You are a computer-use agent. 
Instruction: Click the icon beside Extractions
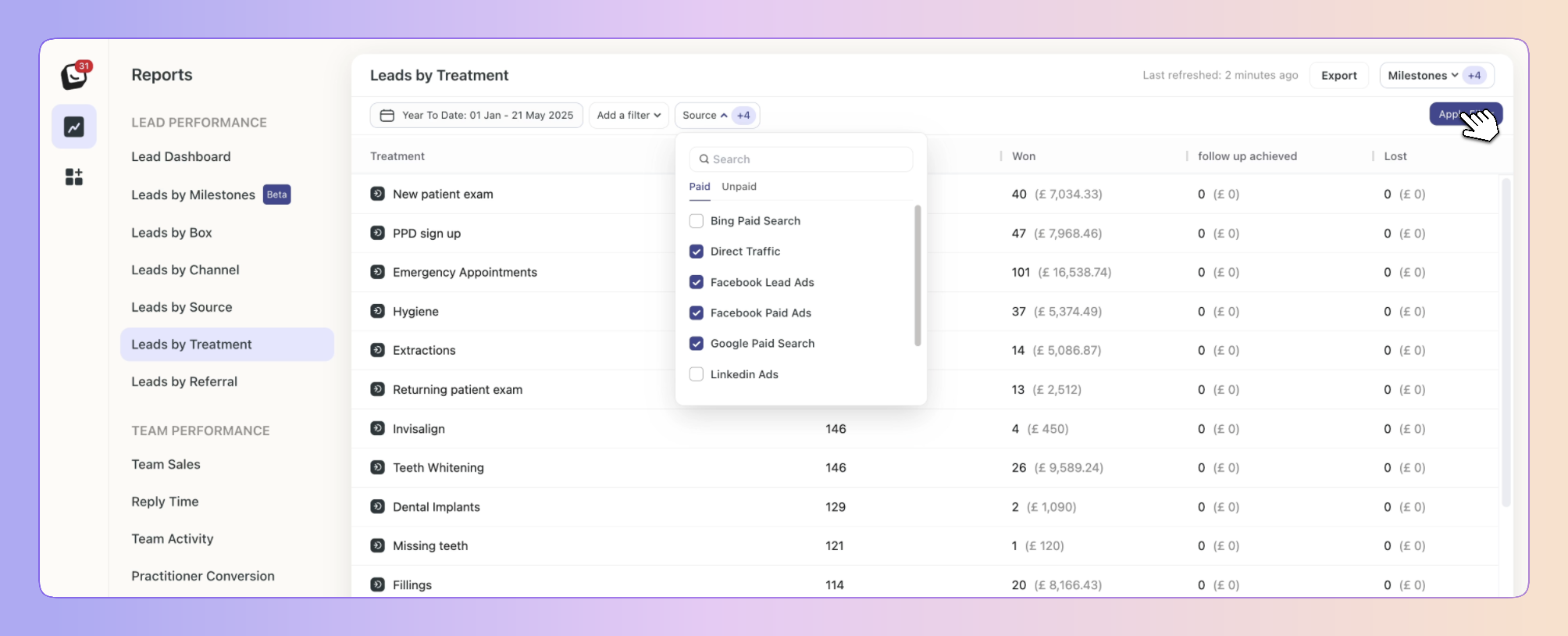click(x=378, y=350)
